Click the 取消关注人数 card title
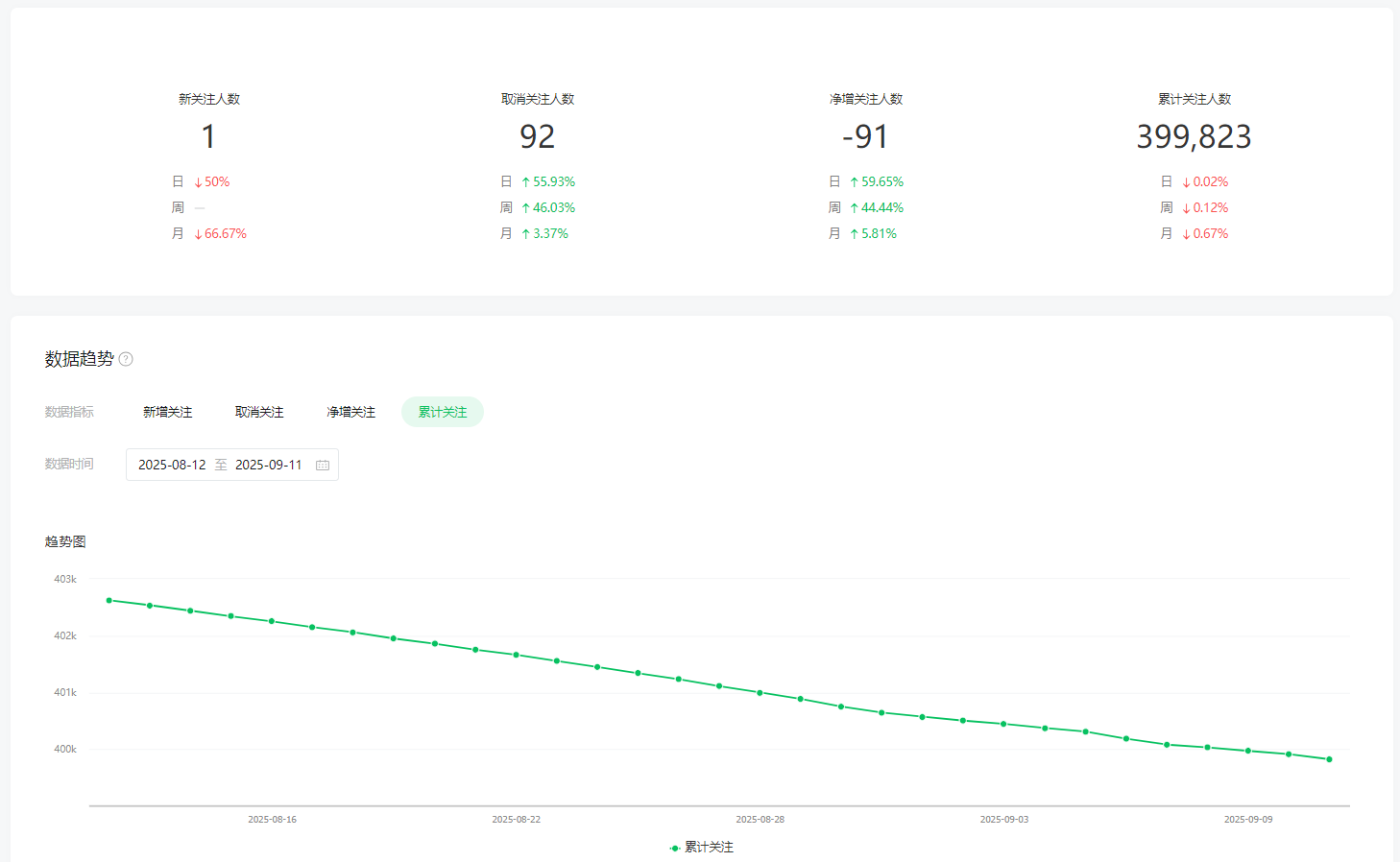1400x862 pixels. coord(538,99)
